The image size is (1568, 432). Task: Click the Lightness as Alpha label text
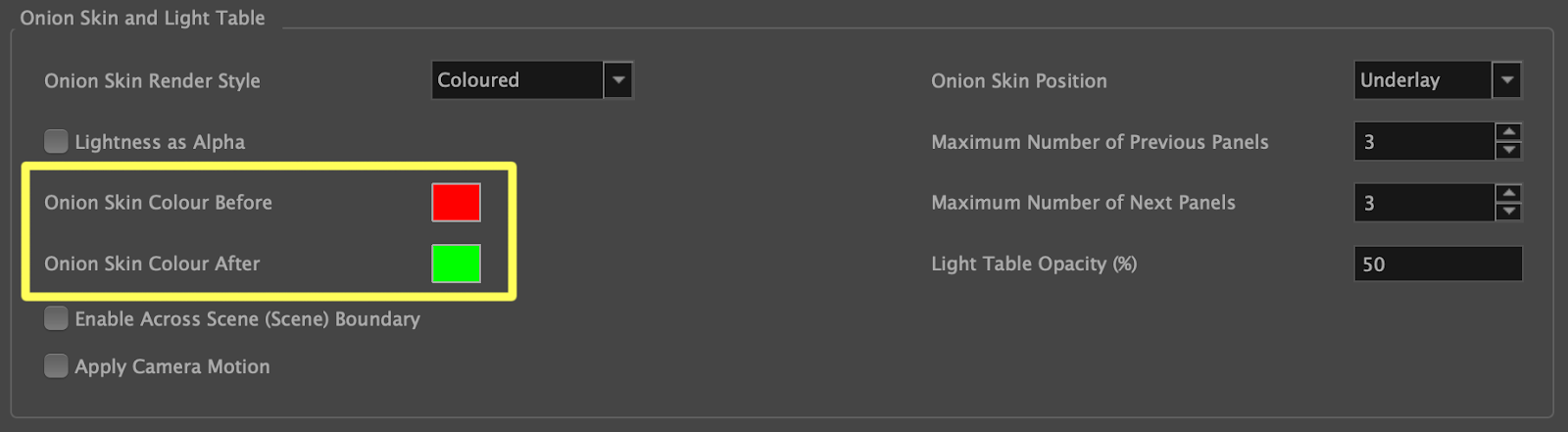160,142
